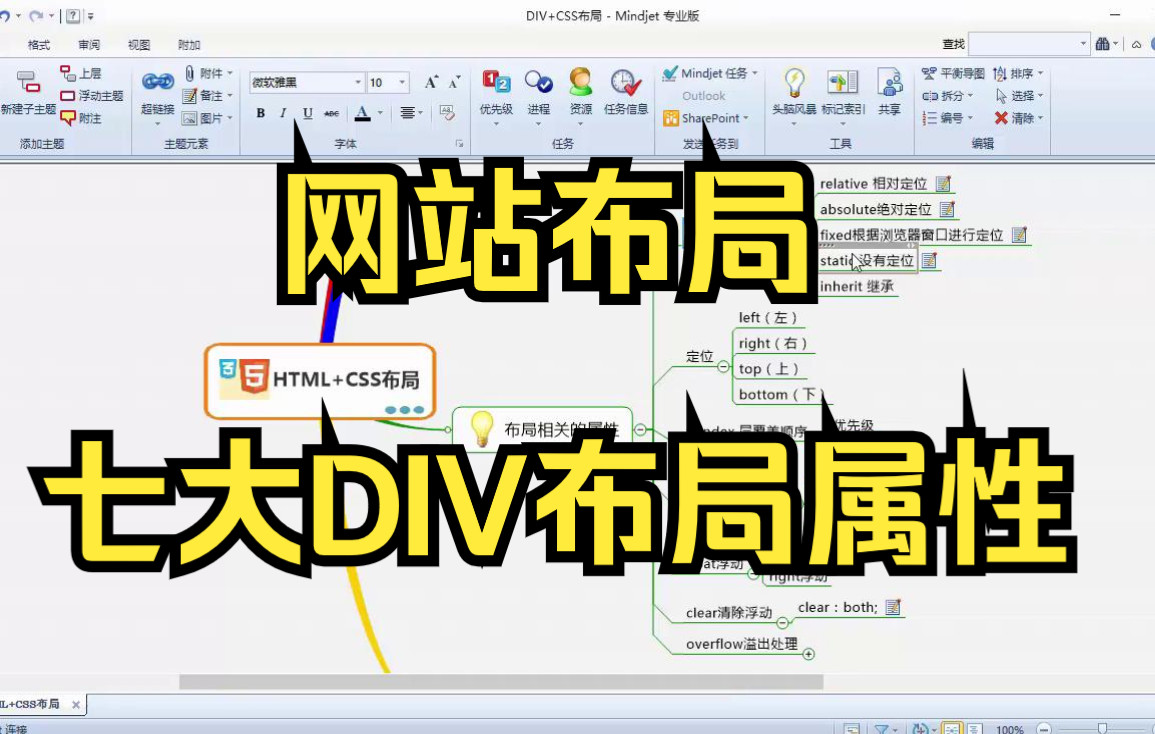Click the clear：both notes link

coord(840,607)
